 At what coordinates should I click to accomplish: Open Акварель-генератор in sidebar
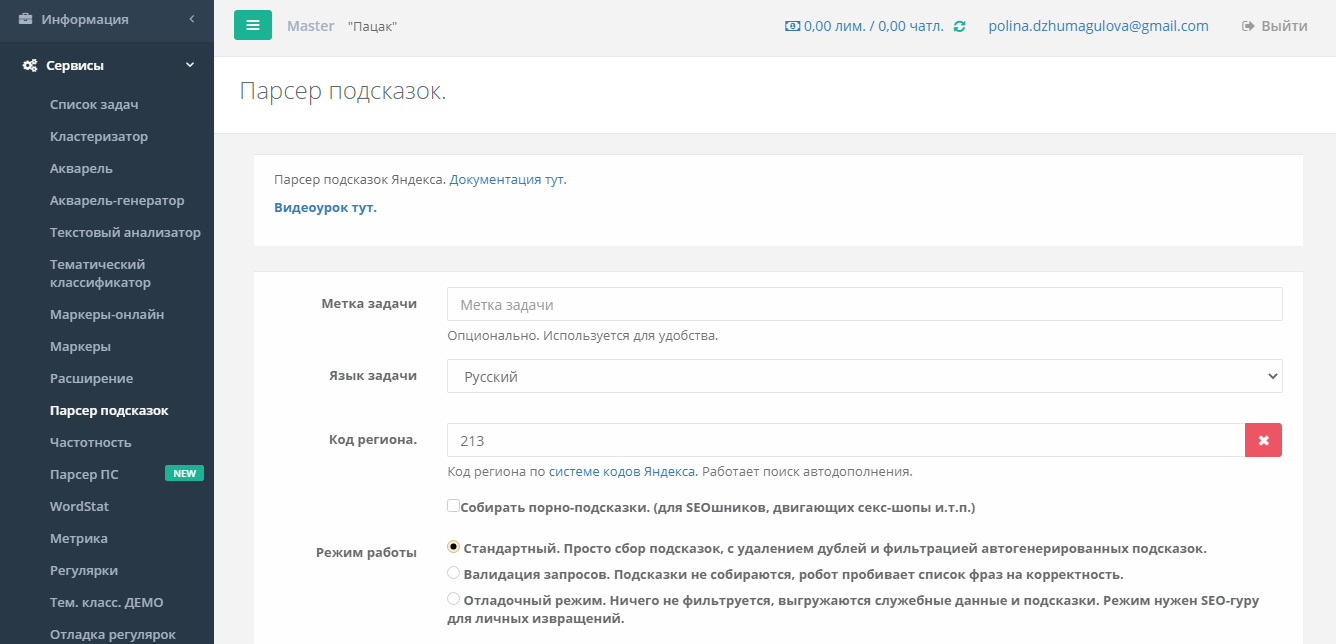tap(117, 201)
